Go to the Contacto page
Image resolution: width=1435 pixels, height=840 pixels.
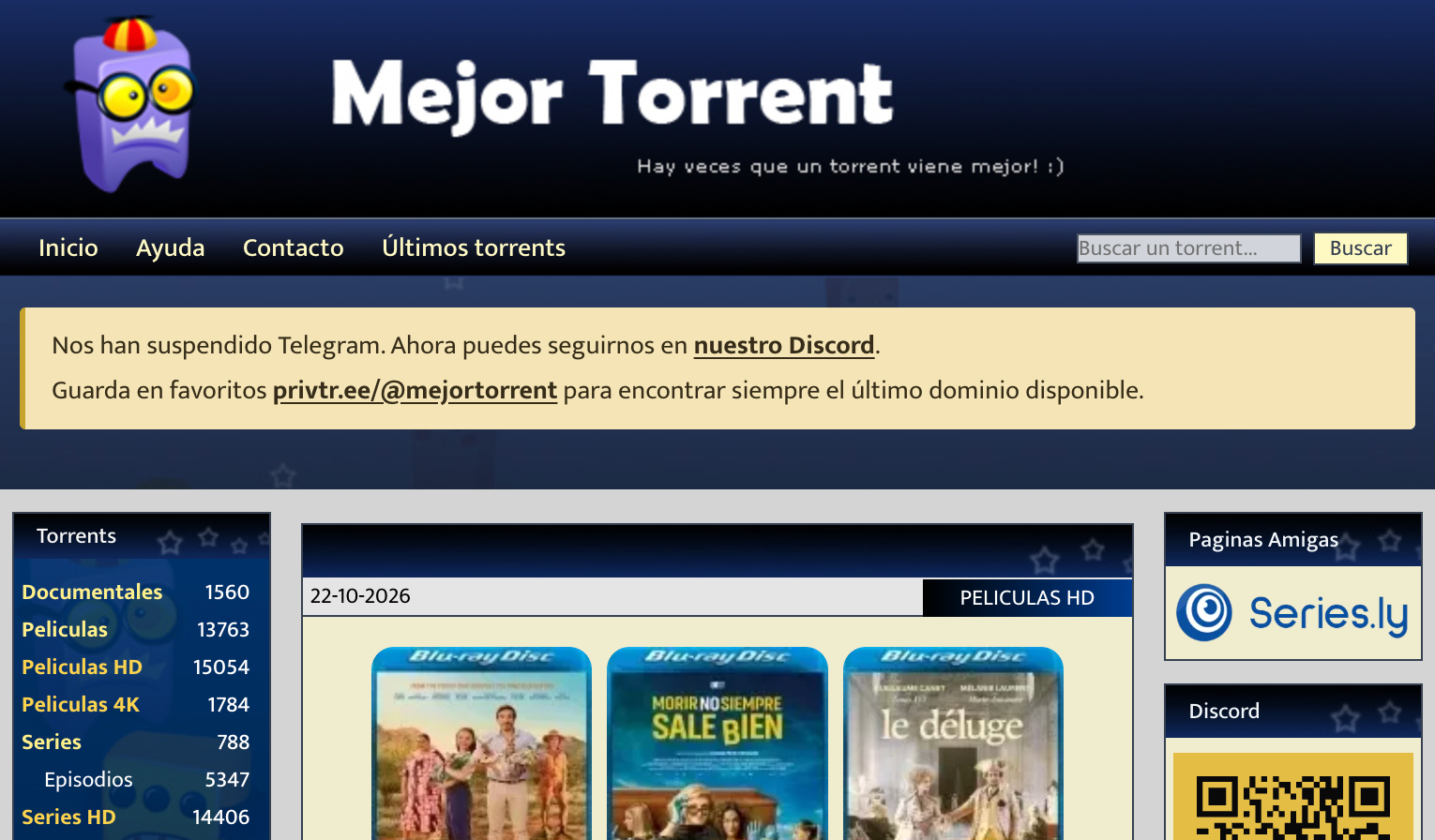coord(294,247)
